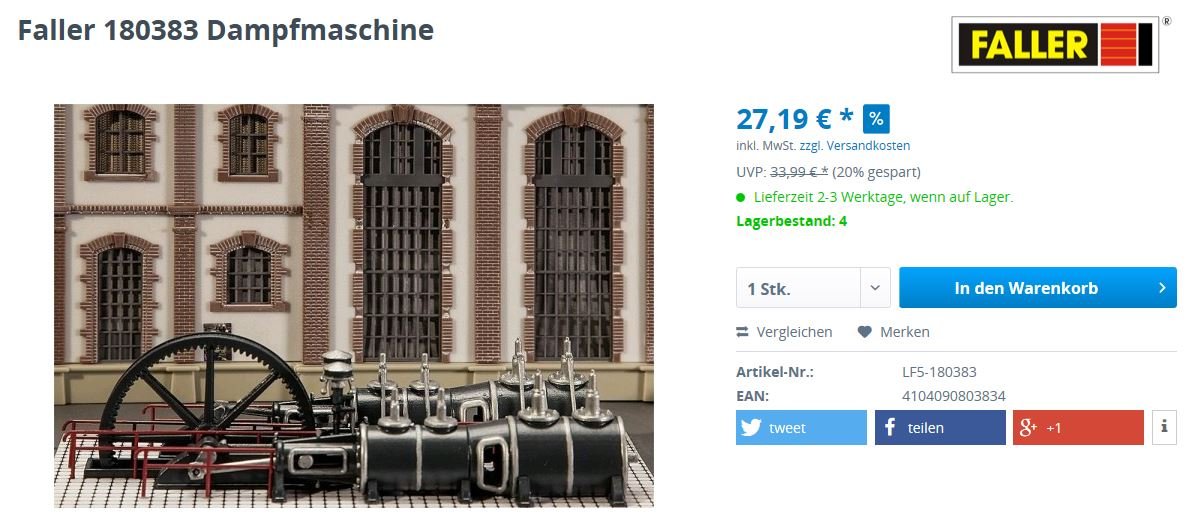Share via the teilen button

click(940, 428)
